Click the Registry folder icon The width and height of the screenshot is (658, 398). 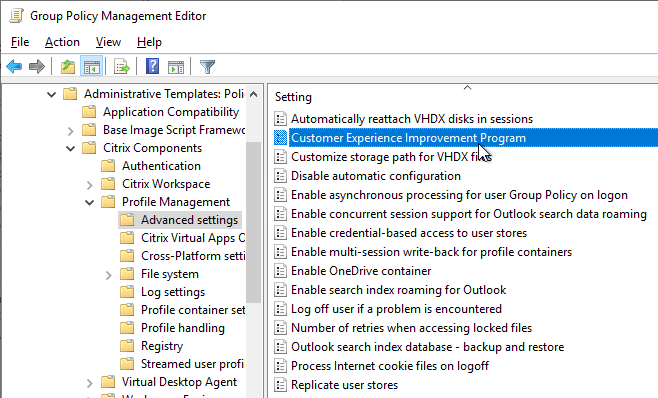click(x=127, y=346)
